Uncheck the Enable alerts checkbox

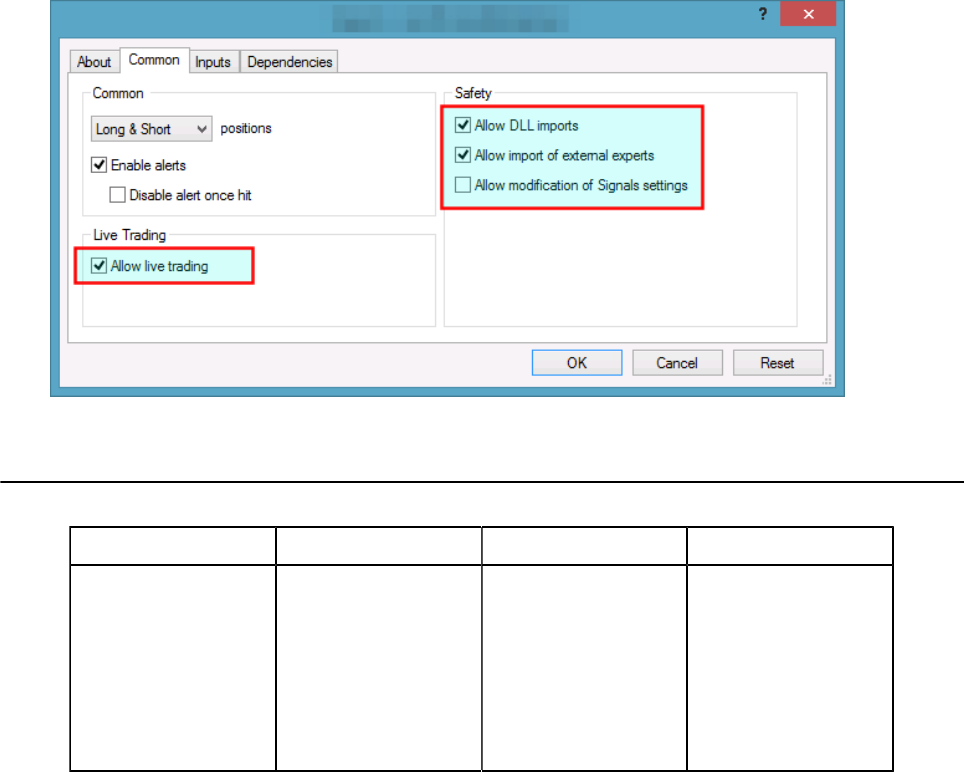[x=98, y=165]
